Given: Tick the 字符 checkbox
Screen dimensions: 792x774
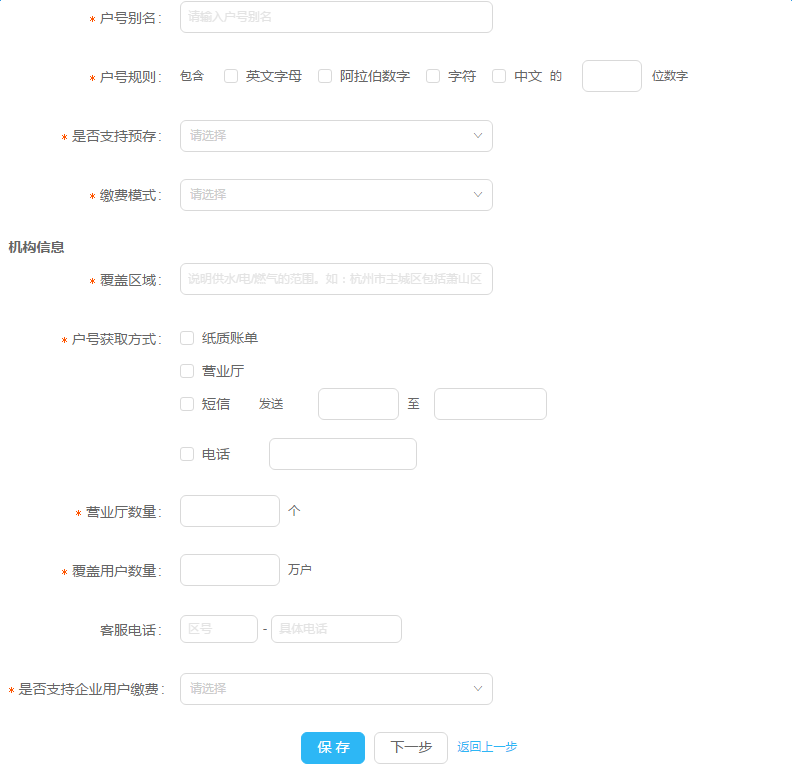Looking at the screenshot, I should pos(433,76).
